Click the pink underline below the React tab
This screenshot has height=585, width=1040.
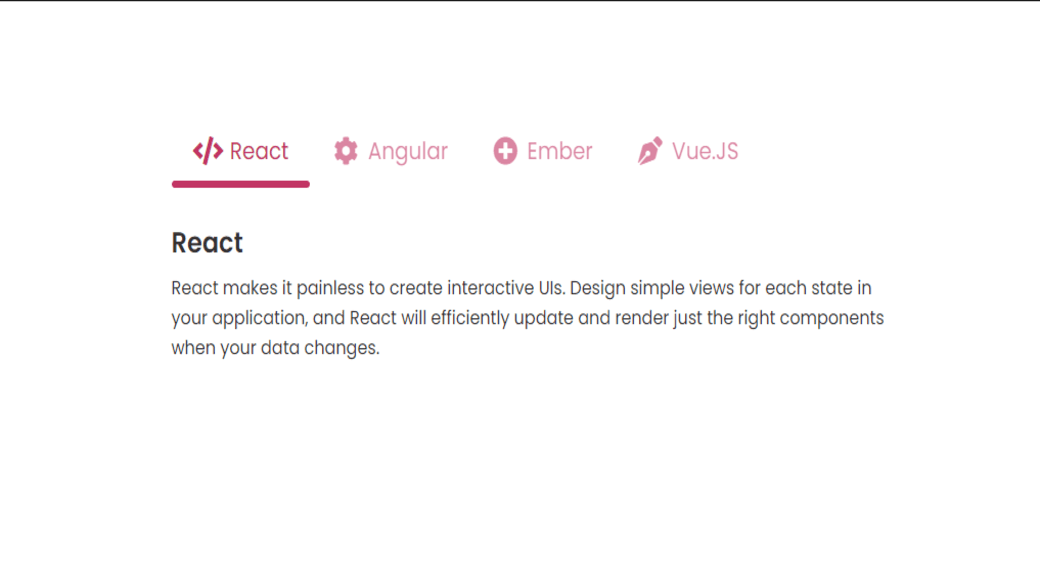[x=240, y=182]
